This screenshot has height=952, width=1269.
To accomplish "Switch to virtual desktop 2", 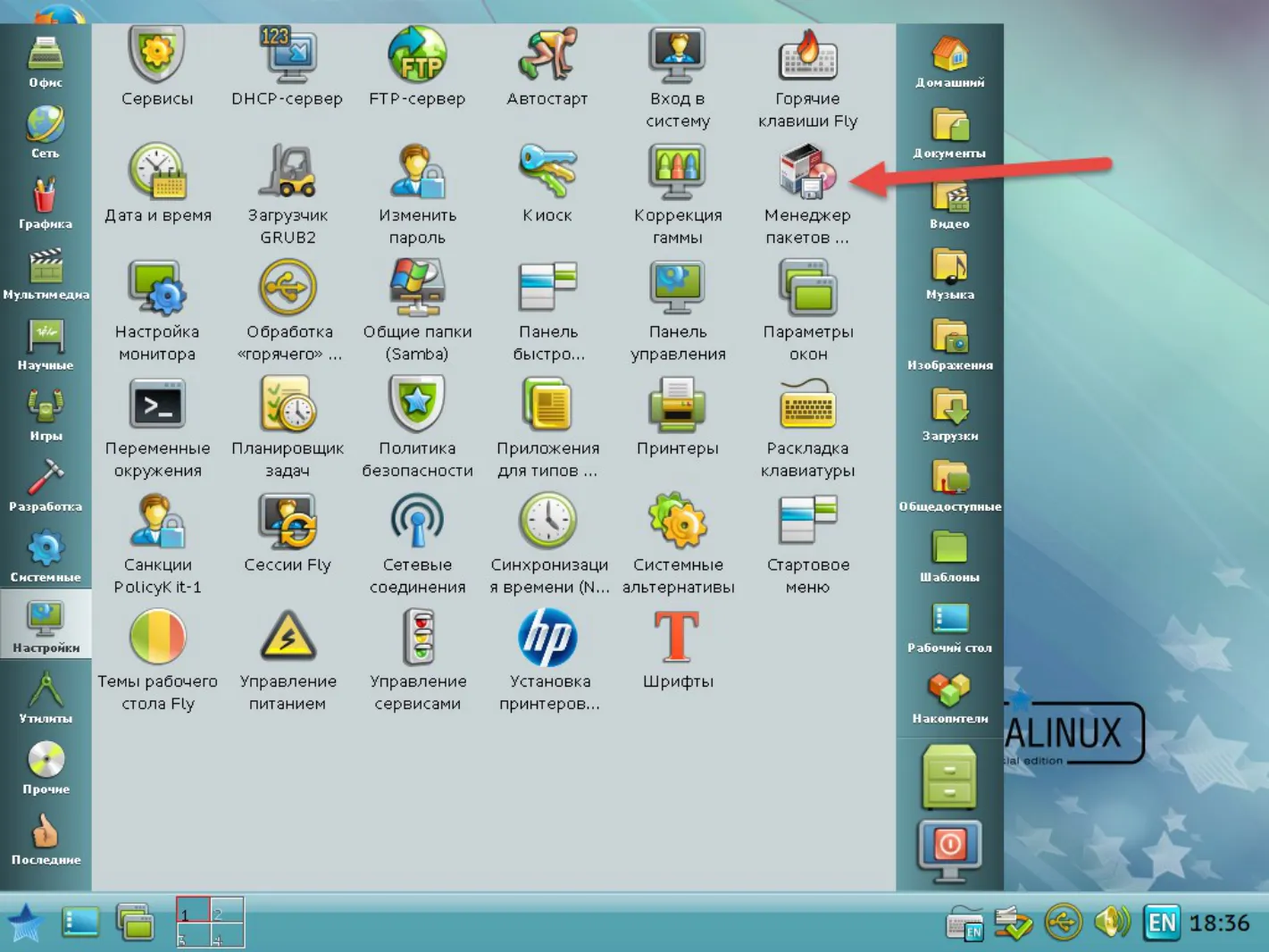I will click(x=227, y=909).
